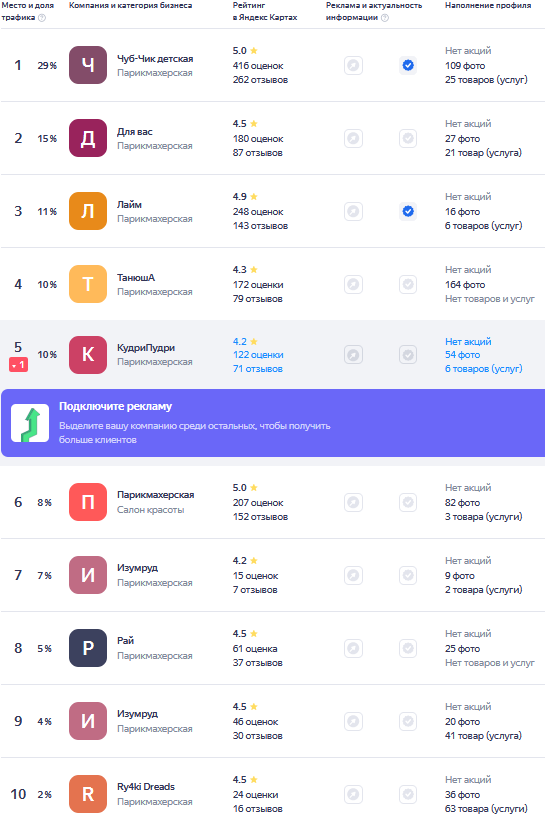
Task: Click the КудриПудри avatar icon
Action: click(88, 355)
